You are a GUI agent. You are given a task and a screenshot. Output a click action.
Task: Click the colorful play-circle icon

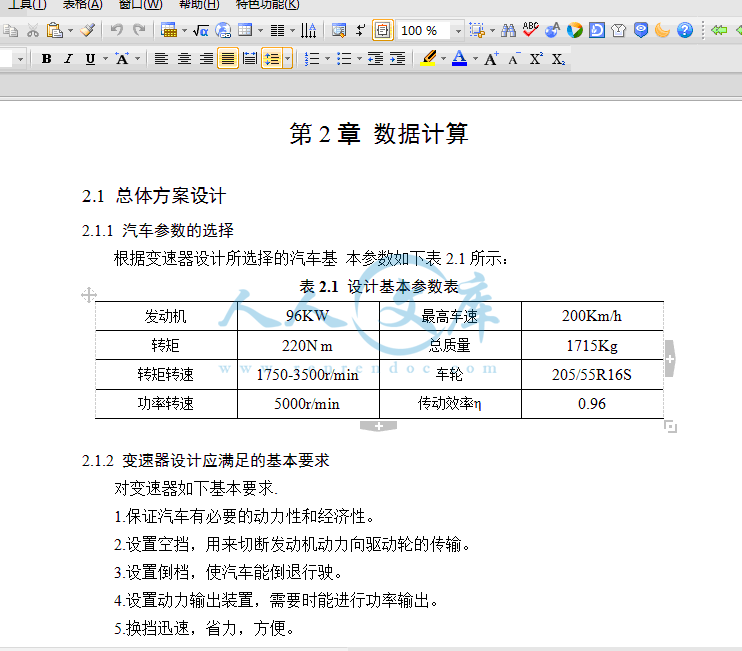coord(575,31)
